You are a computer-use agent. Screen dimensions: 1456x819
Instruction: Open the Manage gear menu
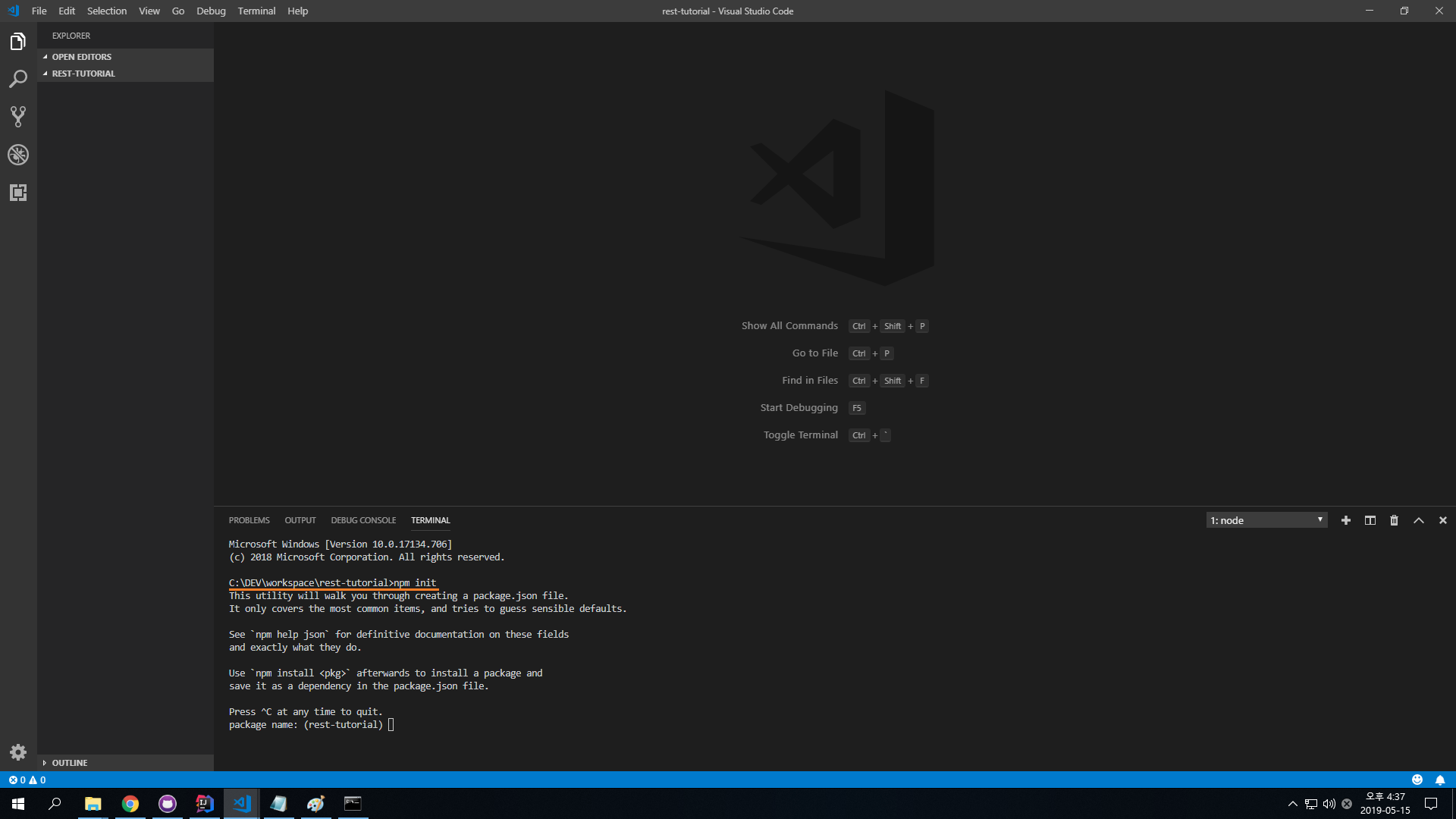point(18,752)
